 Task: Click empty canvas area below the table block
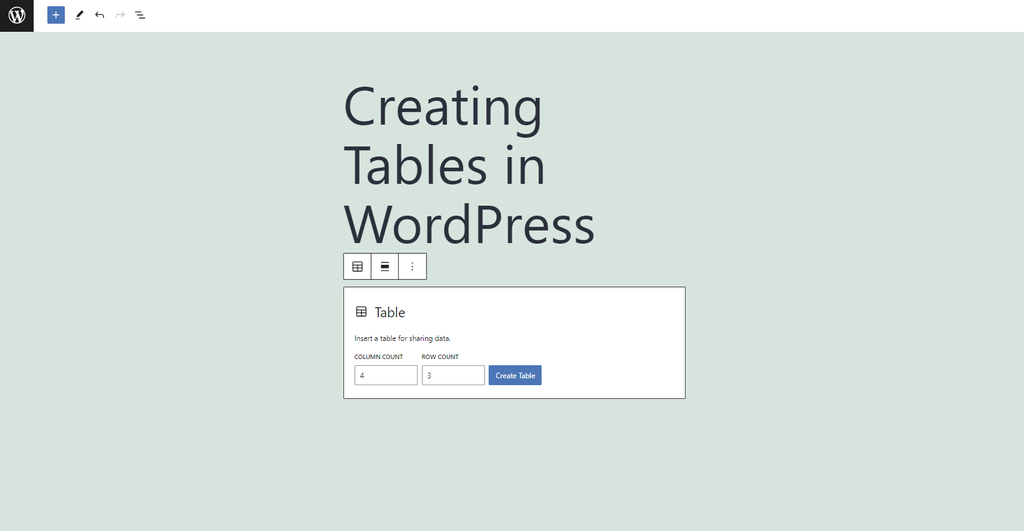click(514, 464)
